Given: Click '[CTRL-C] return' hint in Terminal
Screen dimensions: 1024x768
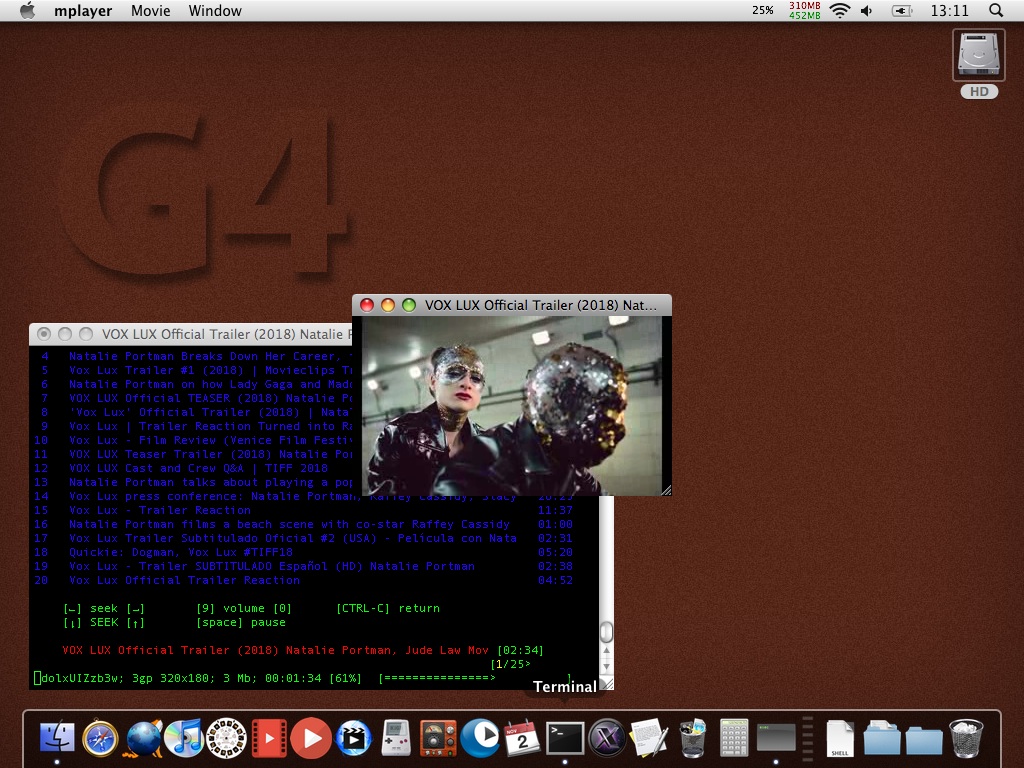Looking at the screenshot, I should (x=388, y=609).
